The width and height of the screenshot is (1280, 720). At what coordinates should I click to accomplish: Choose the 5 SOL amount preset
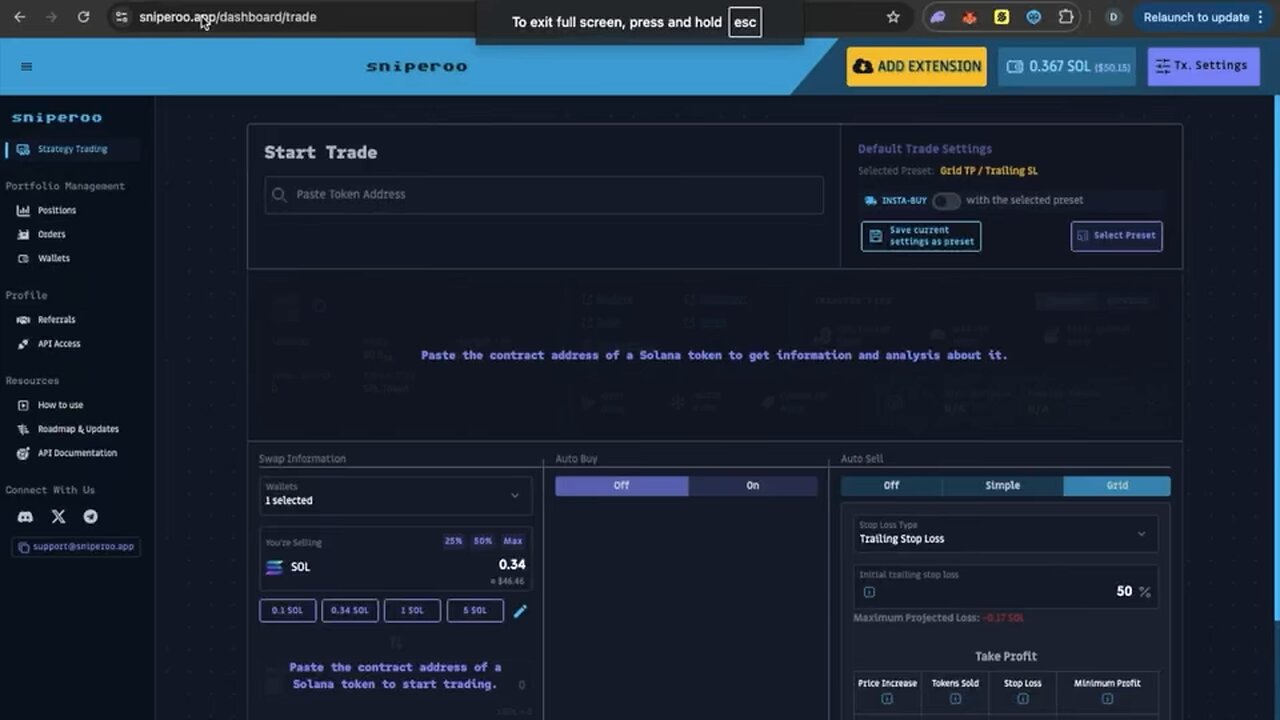475,611
